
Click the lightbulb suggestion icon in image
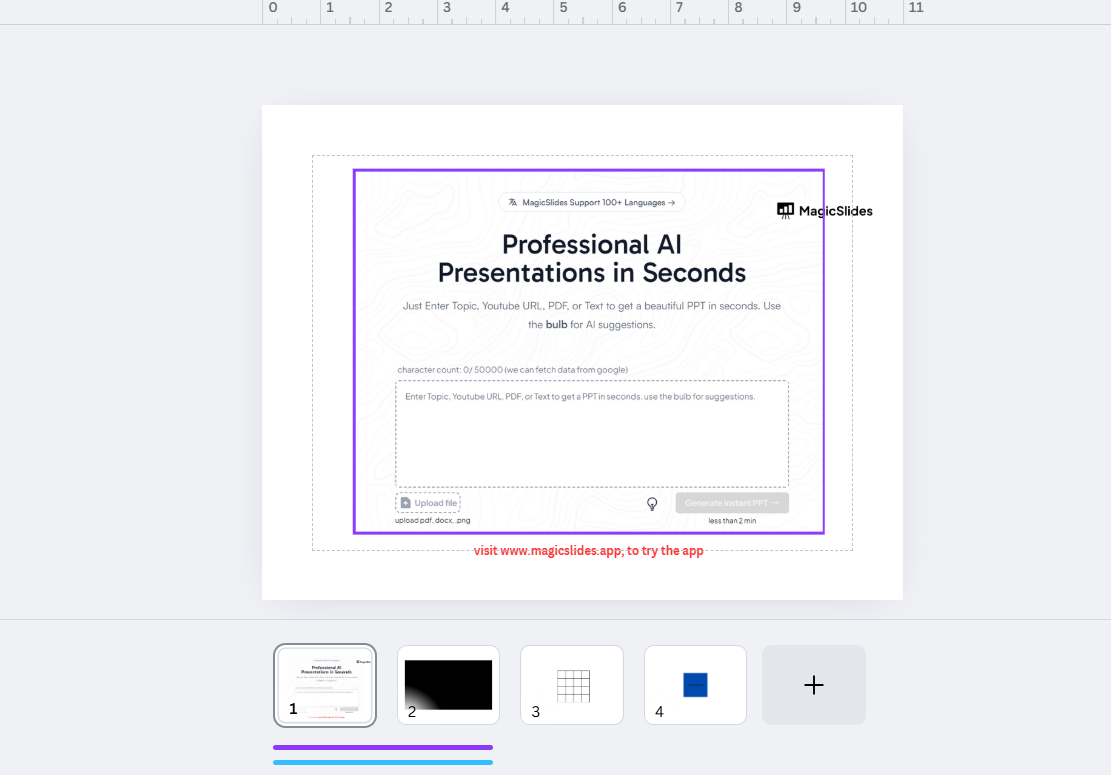[652, 504]
